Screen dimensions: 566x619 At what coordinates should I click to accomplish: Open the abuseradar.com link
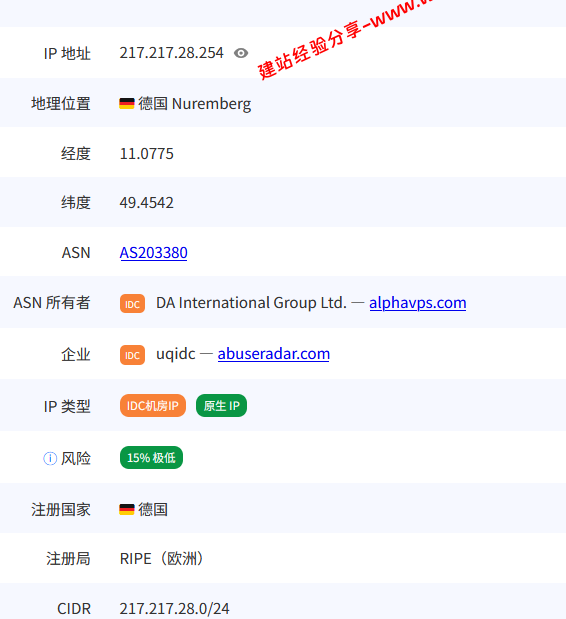tap(274, 354)
